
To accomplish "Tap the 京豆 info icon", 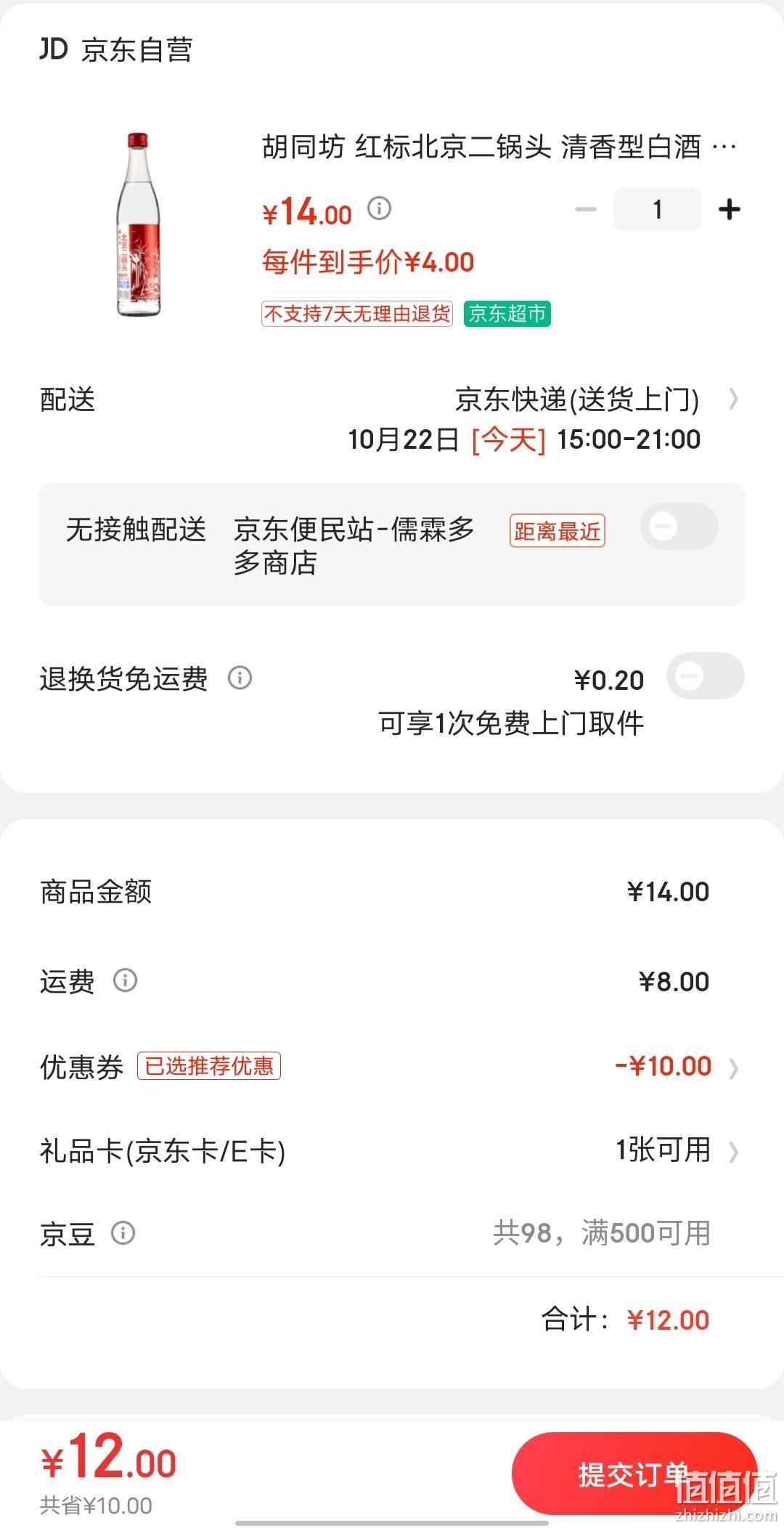I will pyautogui.click(x=123, y=1232).
